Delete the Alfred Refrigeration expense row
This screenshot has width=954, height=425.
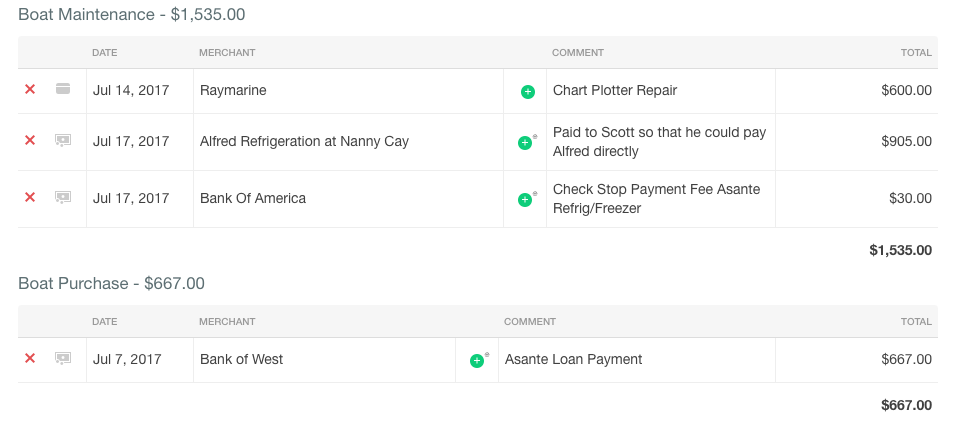point(30,140)
